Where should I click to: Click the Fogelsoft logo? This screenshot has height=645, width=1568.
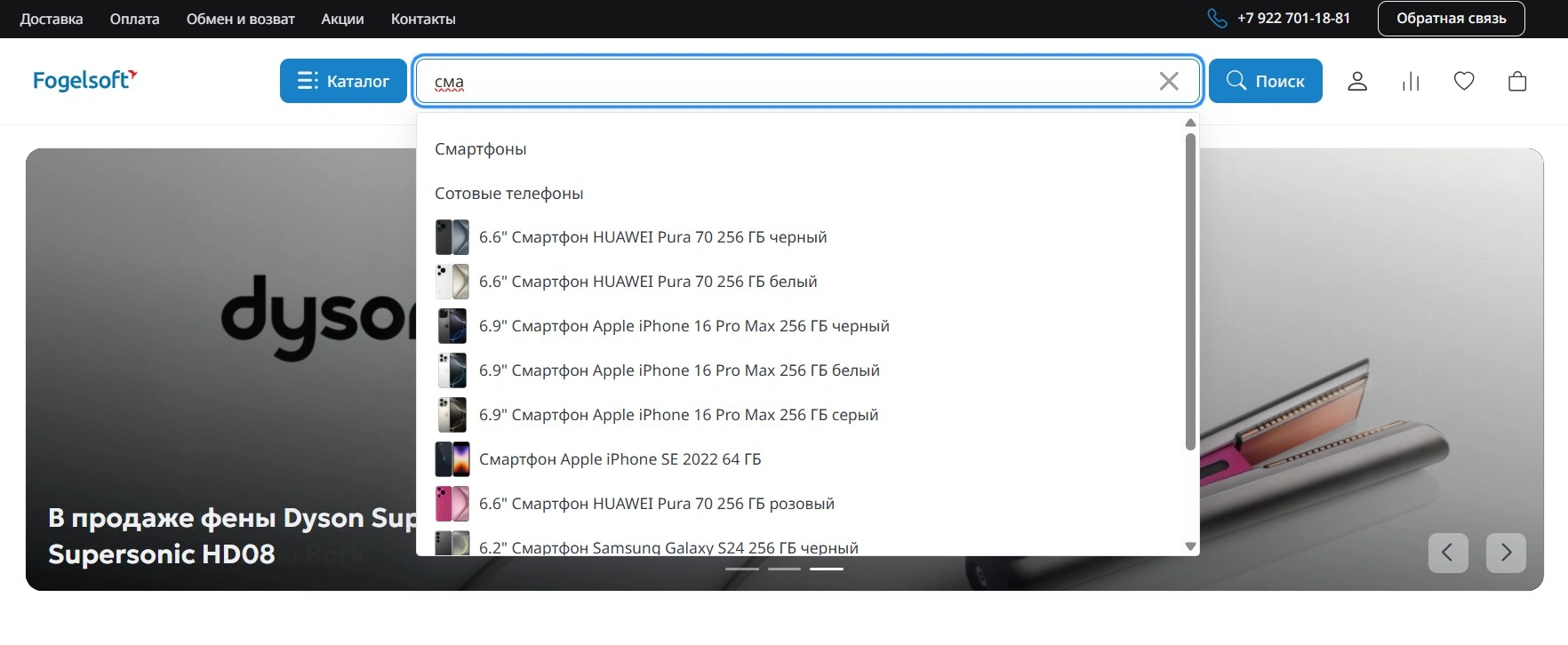click(x=85, y=80)
